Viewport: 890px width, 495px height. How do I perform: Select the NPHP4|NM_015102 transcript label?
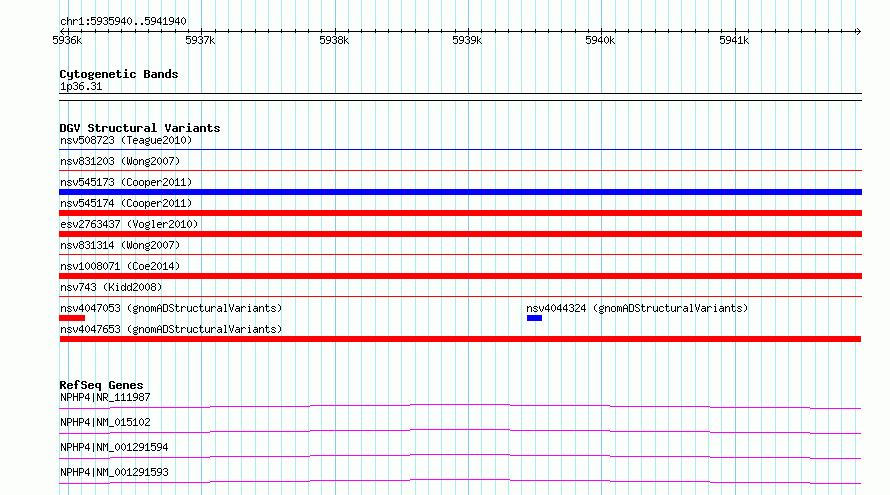[x=105, y=422]
